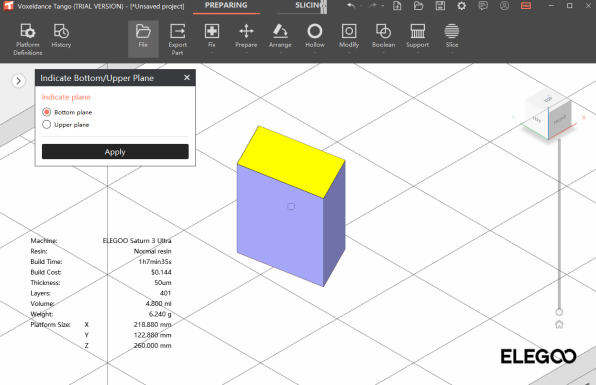Image resolution: width=596 pixels, height=385 pixels.
Task: Redo the last undone action
Action: tap(373, 6)
